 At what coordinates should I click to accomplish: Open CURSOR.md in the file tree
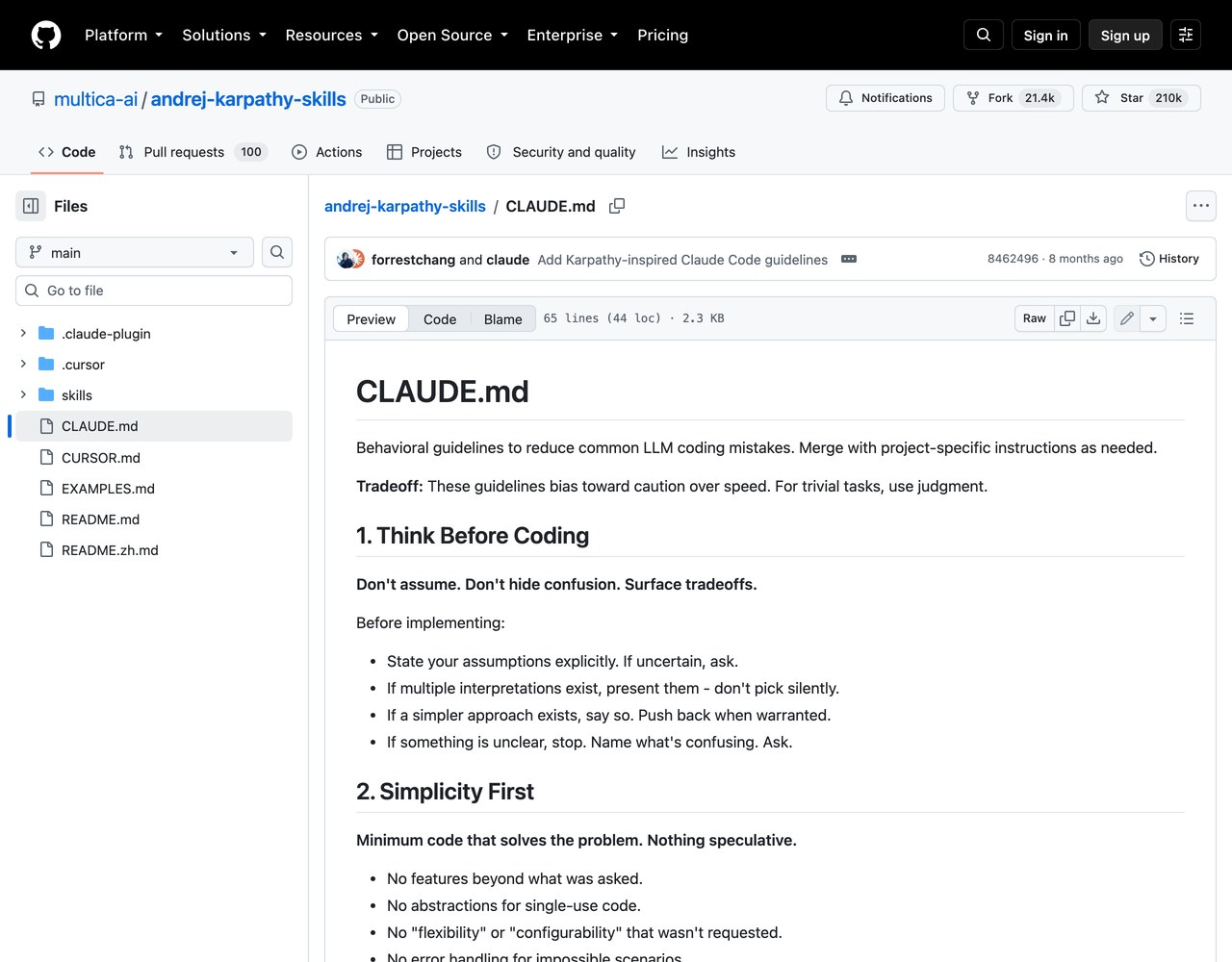coord(101,458)
